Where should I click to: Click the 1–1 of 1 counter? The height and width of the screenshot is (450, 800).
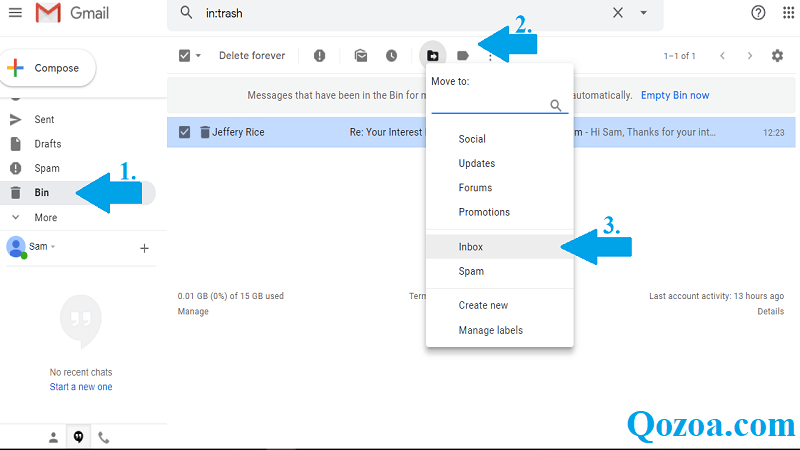[x=679, y=56]
